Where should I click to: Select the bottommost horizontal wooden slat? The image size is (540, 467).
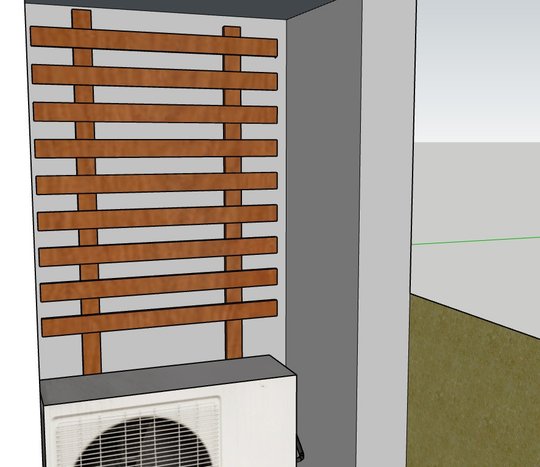click(x=159, y=318)
